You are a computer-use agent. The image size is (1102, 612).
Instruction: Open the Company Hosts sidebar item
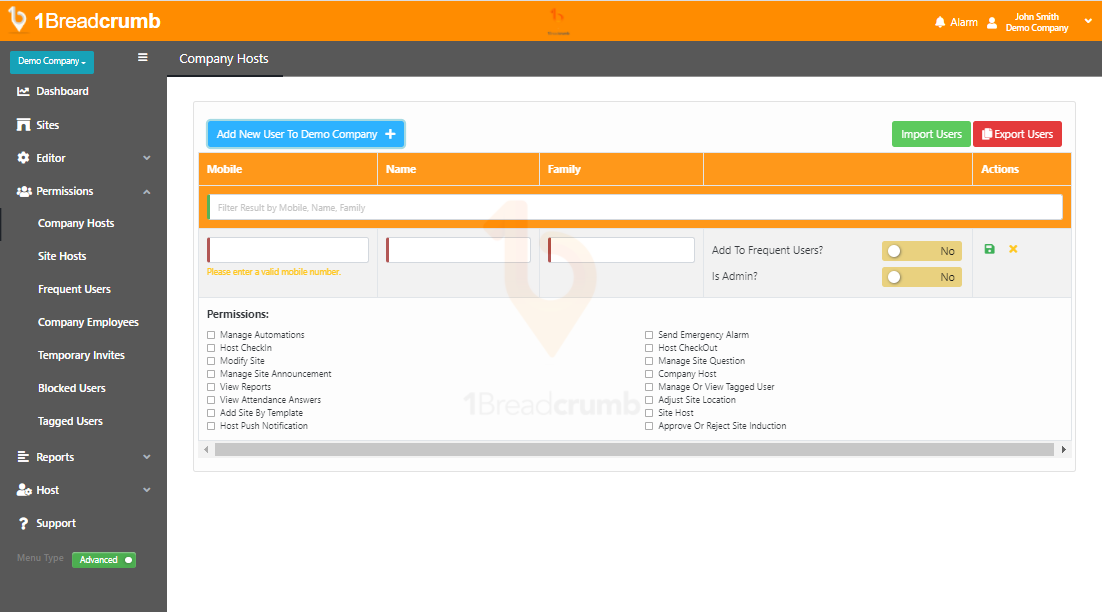[76, 223]
